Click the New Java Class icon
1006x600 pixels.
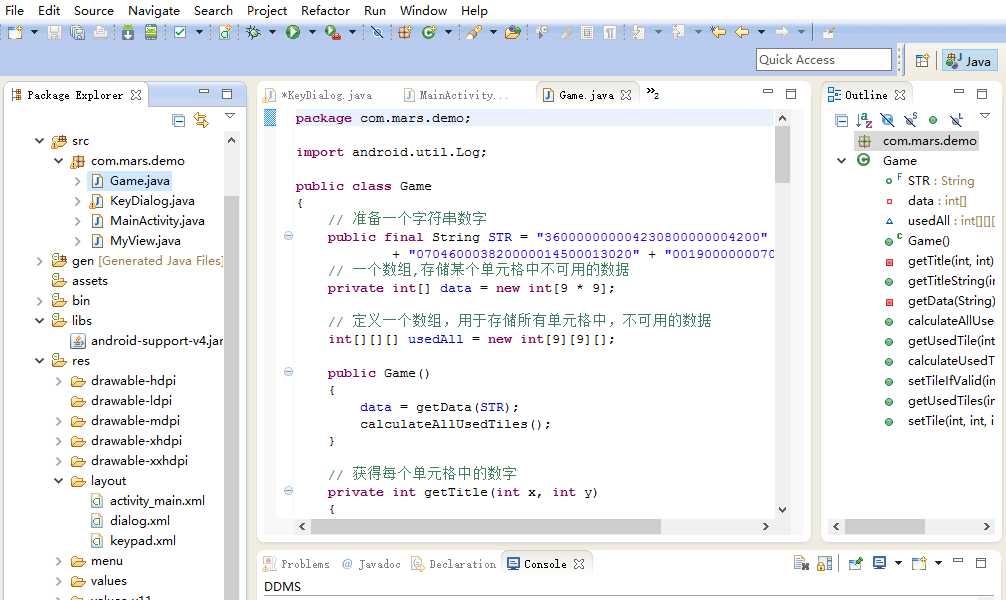(x=429, y=31)
